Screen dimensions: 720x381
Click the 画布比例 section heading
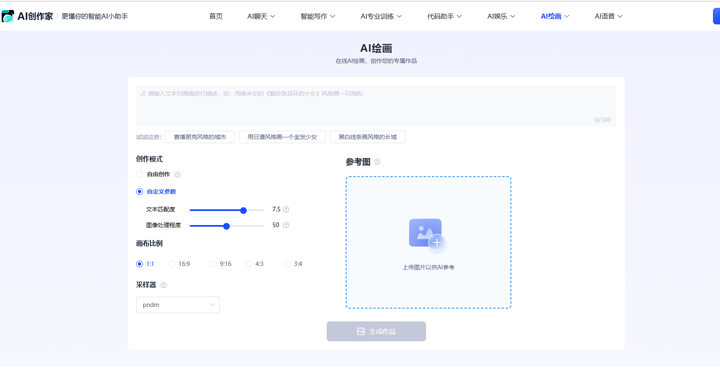(x=149, y=243)
